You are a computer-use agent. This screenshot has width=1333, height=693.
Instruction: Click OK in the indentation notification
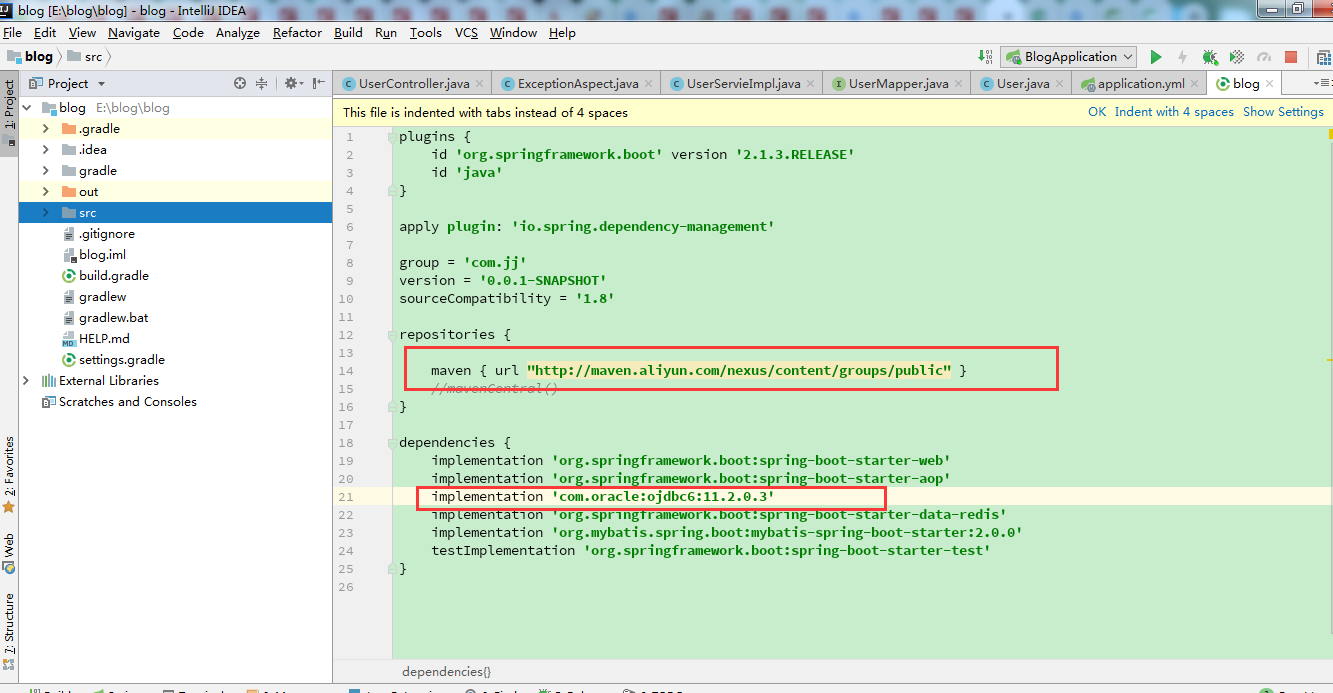[x=1097, y=112]
